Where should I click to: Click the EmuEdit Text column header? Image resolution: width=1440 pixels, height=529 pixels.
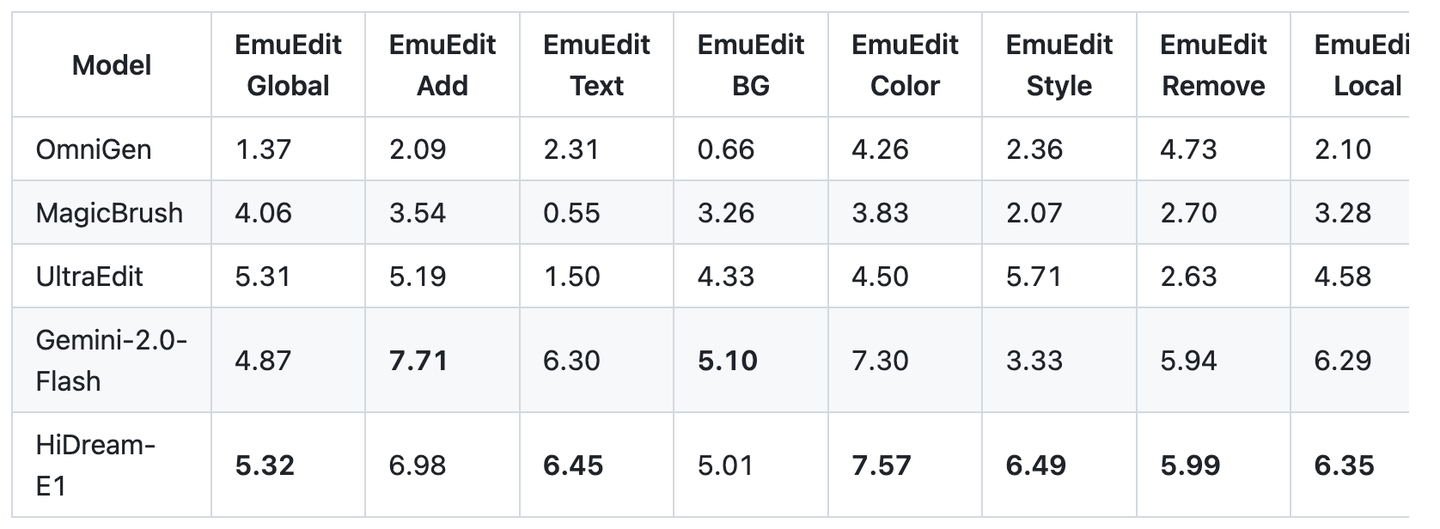click(597, 66)
